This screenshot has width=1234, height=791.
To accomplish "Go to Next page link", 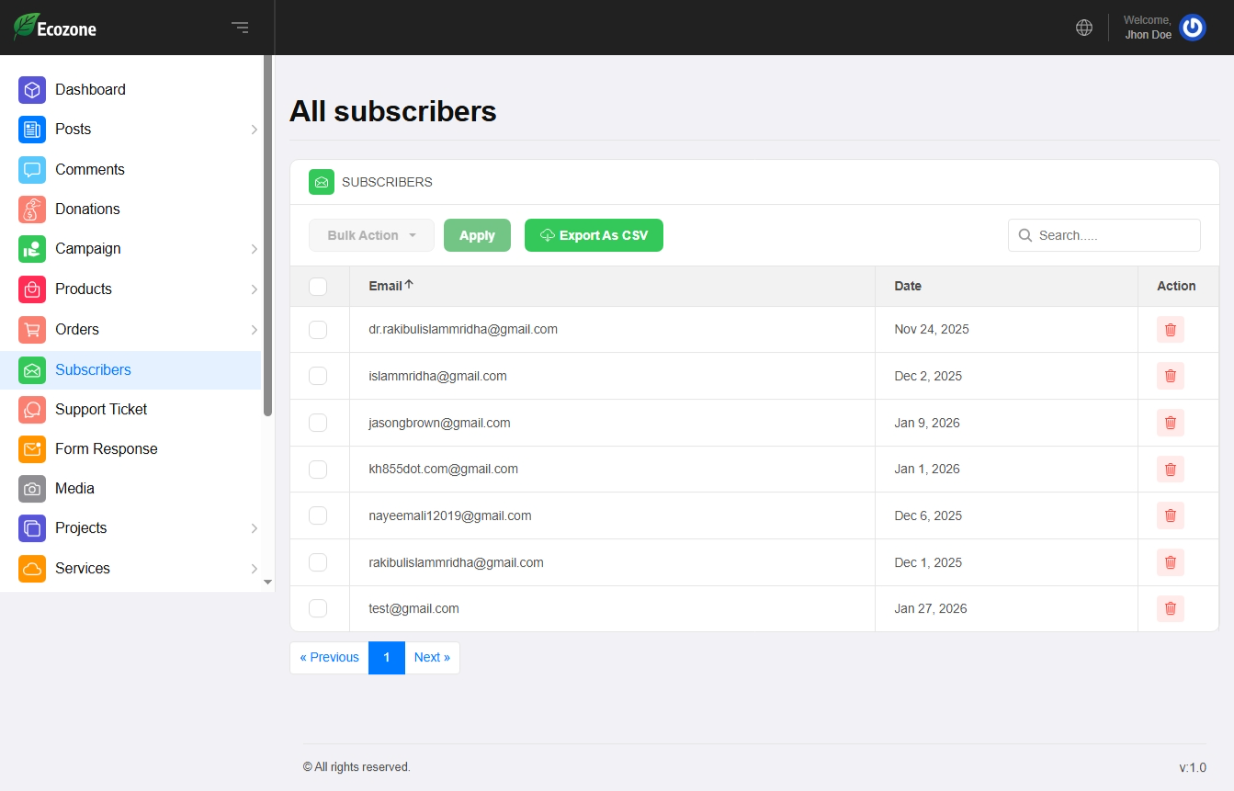I will point(432,658).
